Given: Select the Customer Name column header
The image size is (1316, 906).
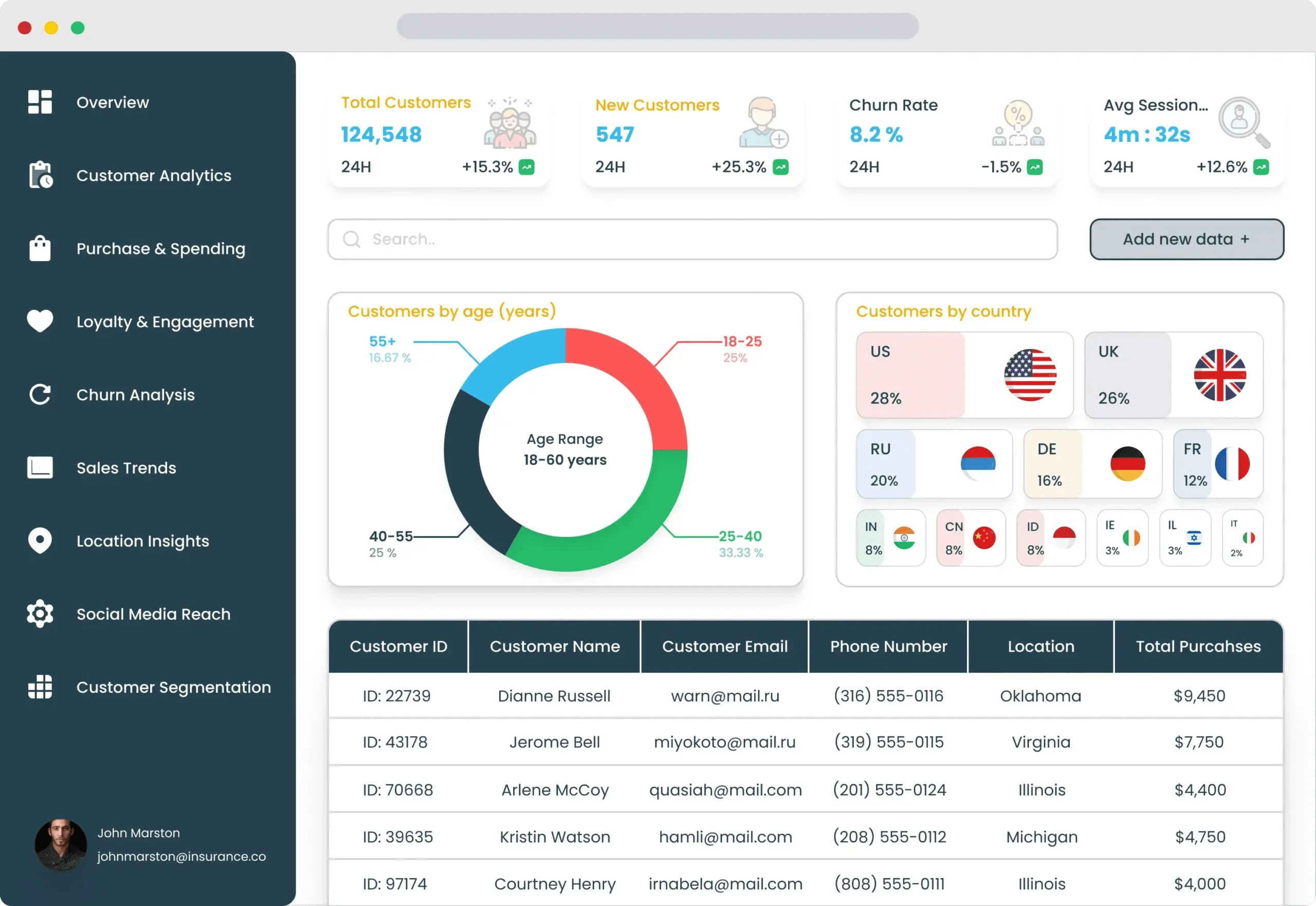Looking at the screenshot, I should [x=555, y=646].
